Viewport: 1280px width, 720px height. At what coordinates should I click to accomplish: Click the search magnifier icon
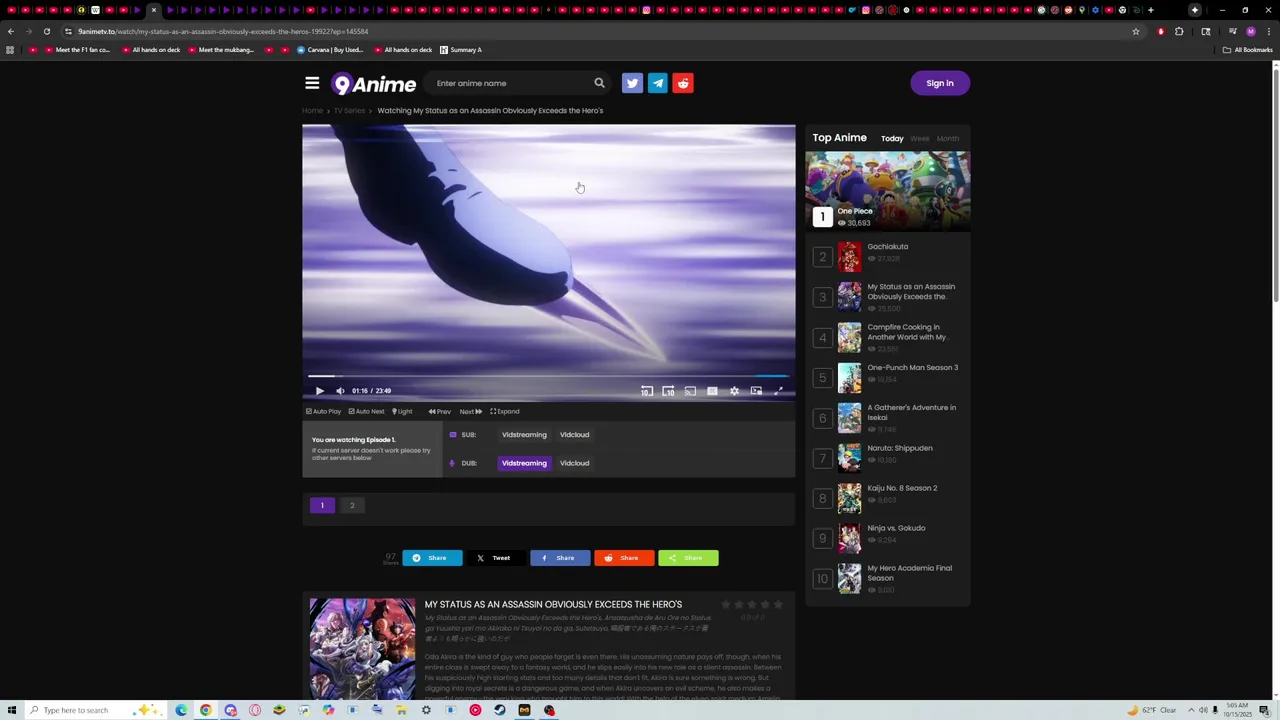(599, 83)
